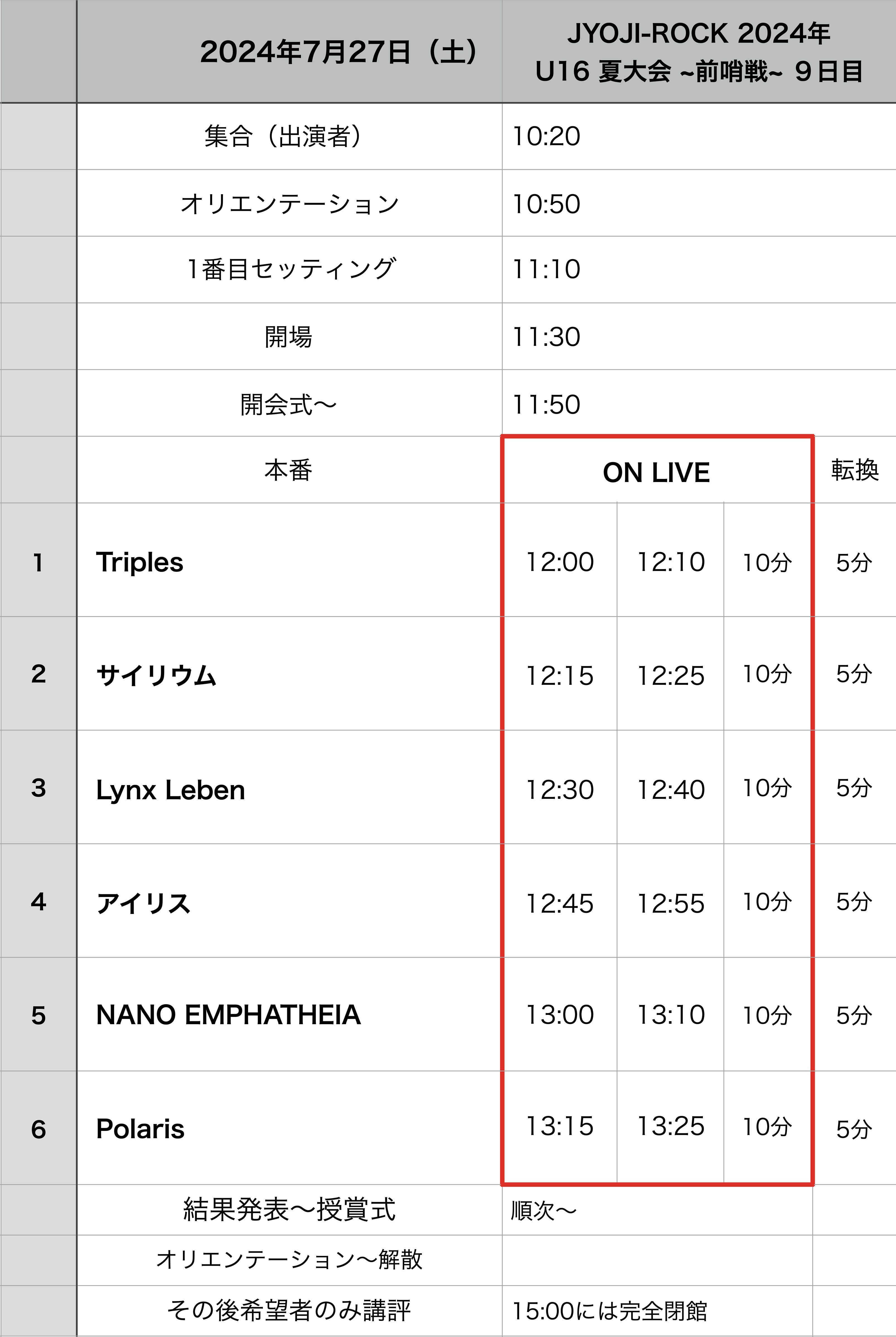Select the 開場 row label
The height and width of the screenshot is (1337, 896).
point(289,336)
